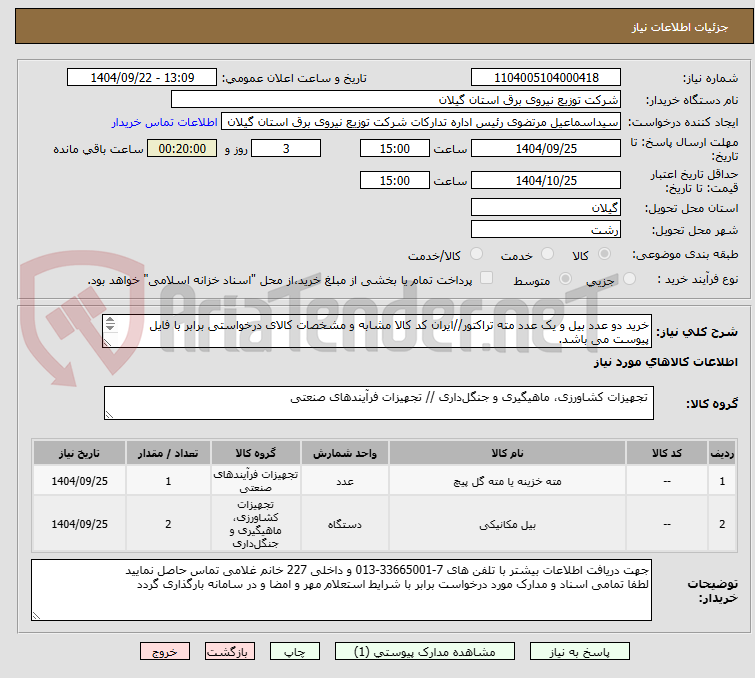Viewport: 755px width, 678px height.
Task: Click the خروج exit button
Action: point(165,652)
